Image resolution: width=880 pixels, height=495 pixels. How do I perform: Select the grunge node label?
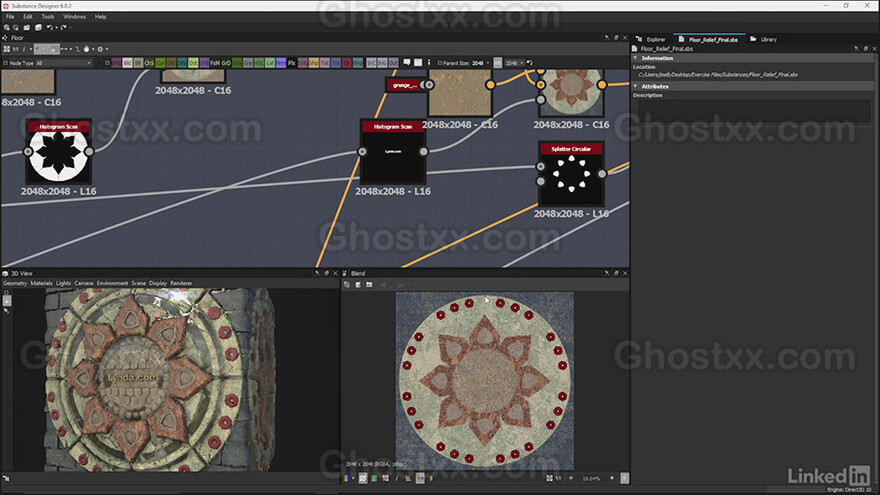(x=405, y=85)
